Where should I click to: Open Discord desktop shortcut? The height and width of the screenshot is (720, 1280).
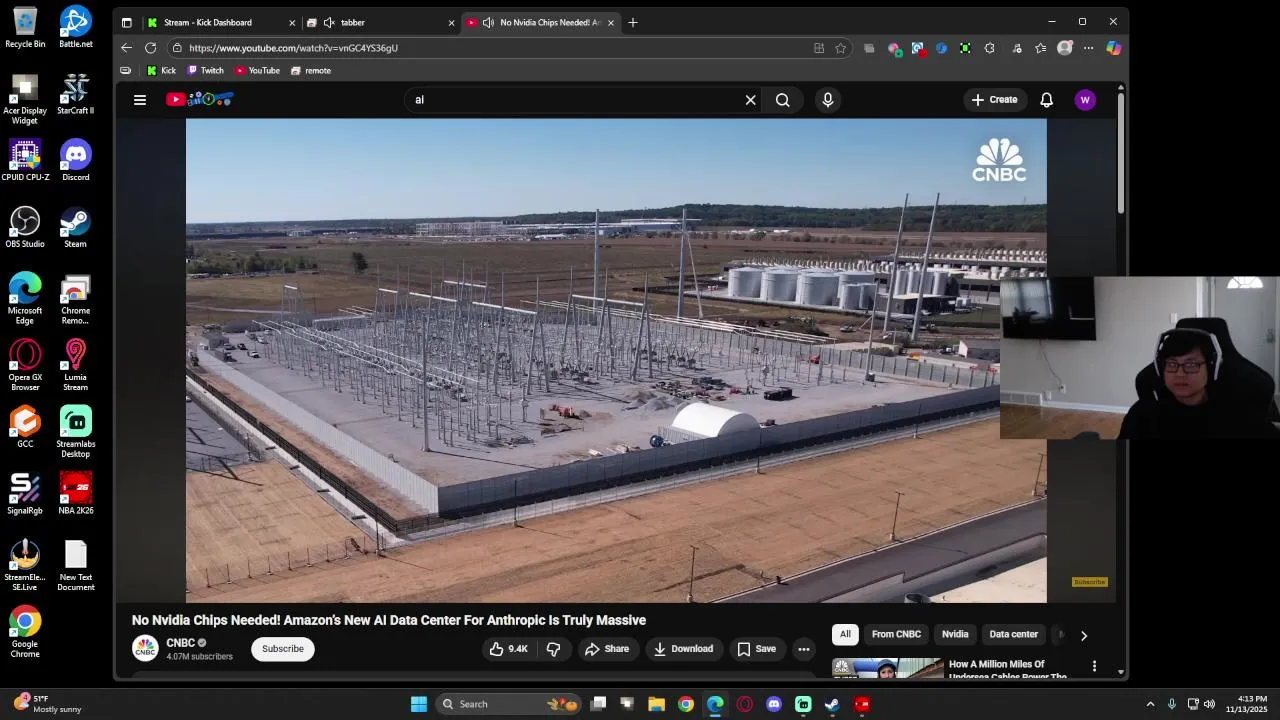[x=75, y=161]
